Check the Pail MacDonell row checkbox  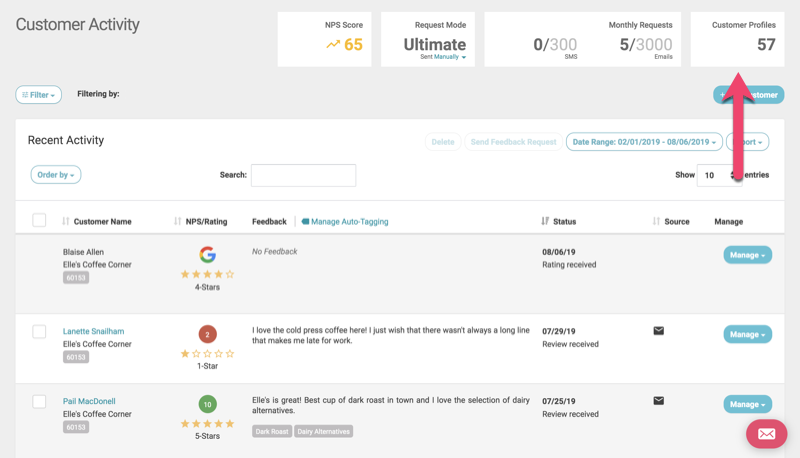pos(39,402)
